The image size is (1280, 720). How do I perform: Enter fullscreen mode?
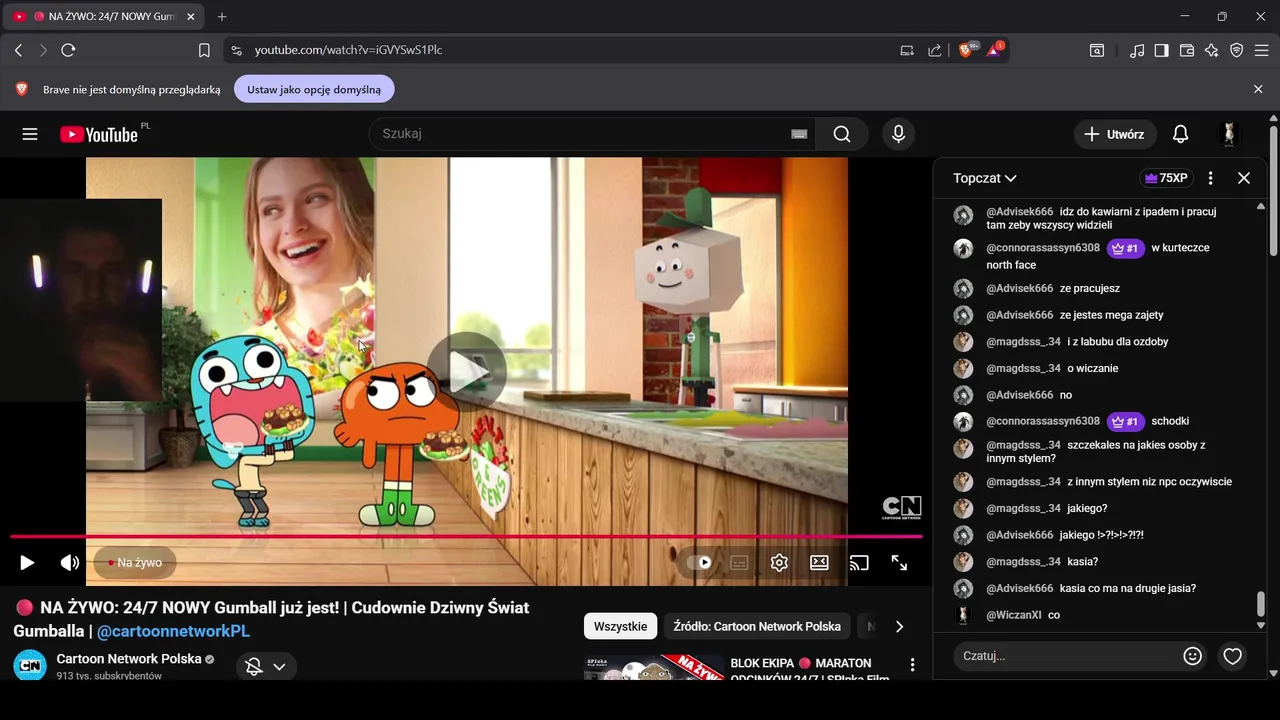[899, 563]
